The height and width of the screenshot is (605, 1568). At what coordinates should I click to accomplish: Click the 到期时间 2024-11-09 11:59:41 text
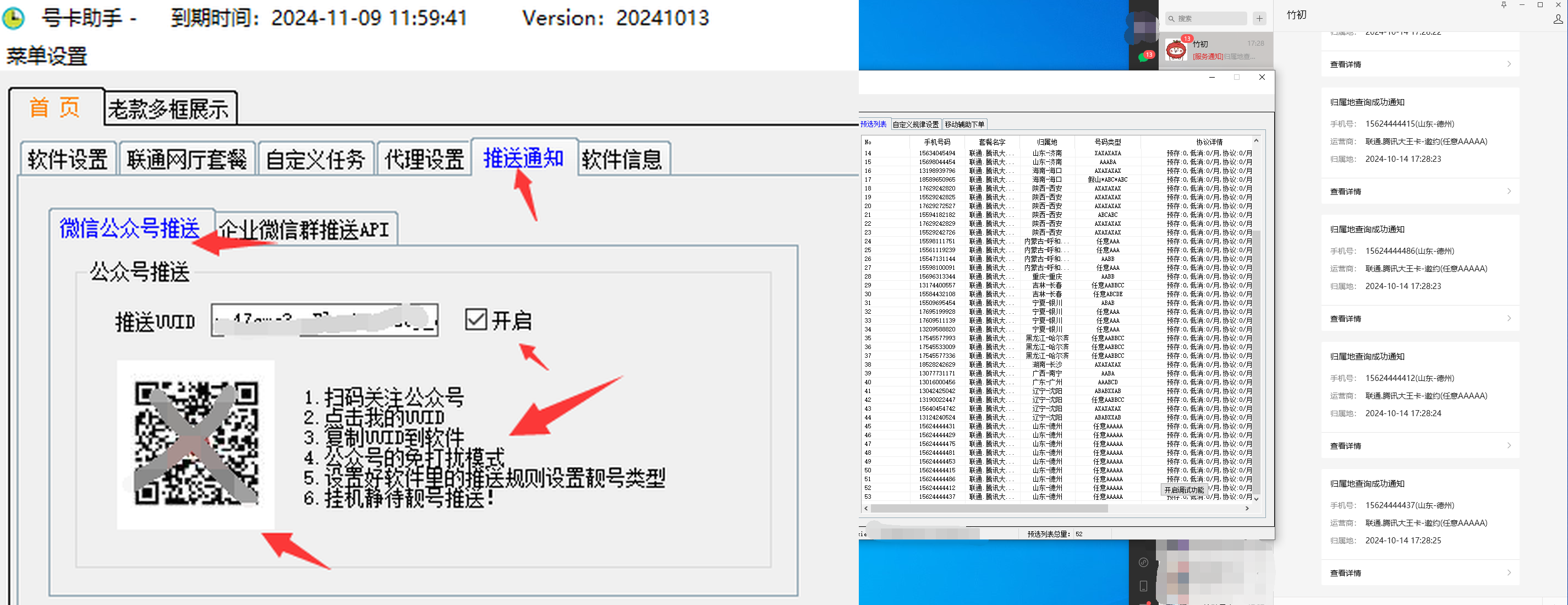coord(319,18)
